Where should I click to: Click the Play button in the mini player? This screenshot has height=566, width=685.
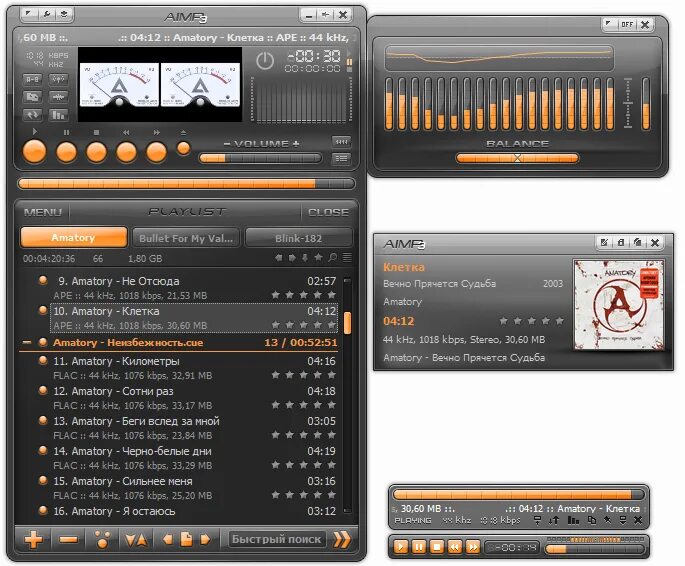(401, 547)
